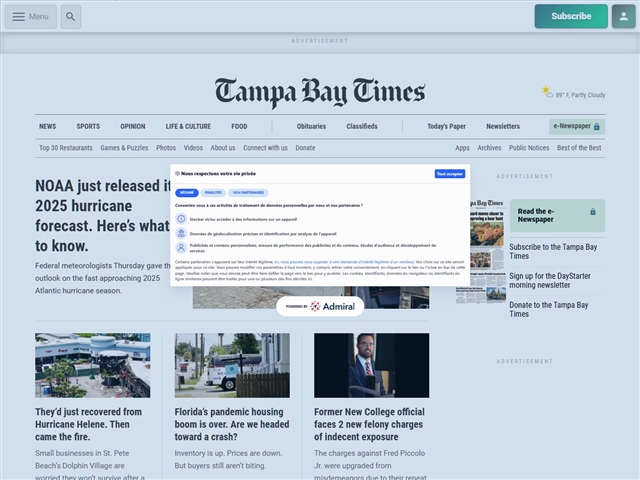Click the precise geolocation data icon
The width and height of the screenshot is (640, 480).
pos(181,233)
